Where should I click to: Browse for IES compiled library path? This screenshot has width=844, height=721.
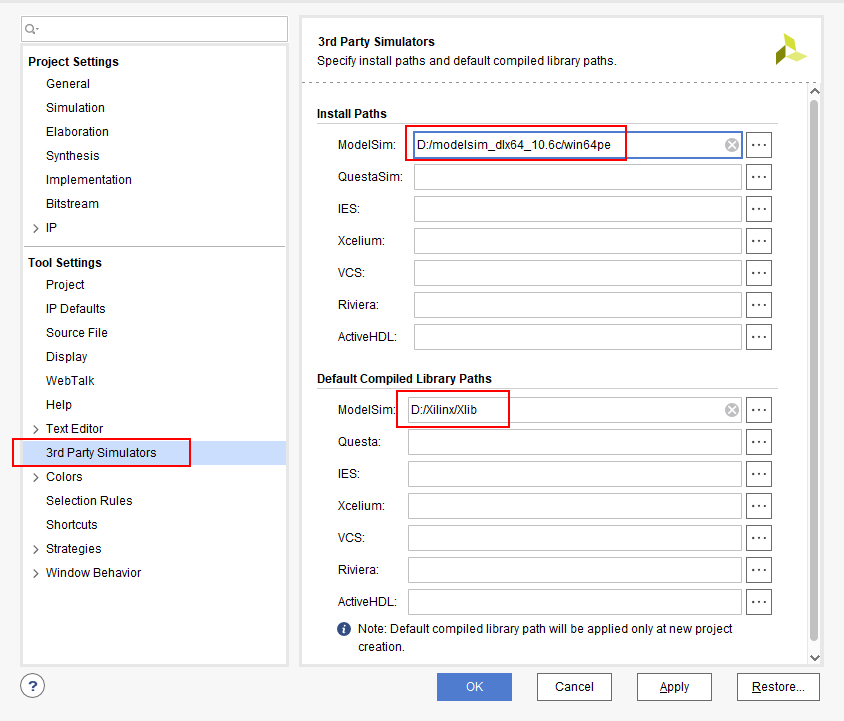758,474
